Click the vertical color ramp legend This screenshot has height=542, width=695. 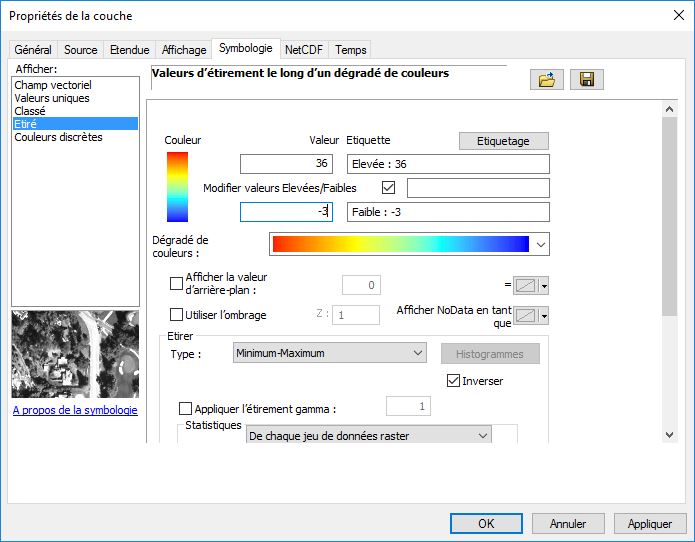coord(177,186)
